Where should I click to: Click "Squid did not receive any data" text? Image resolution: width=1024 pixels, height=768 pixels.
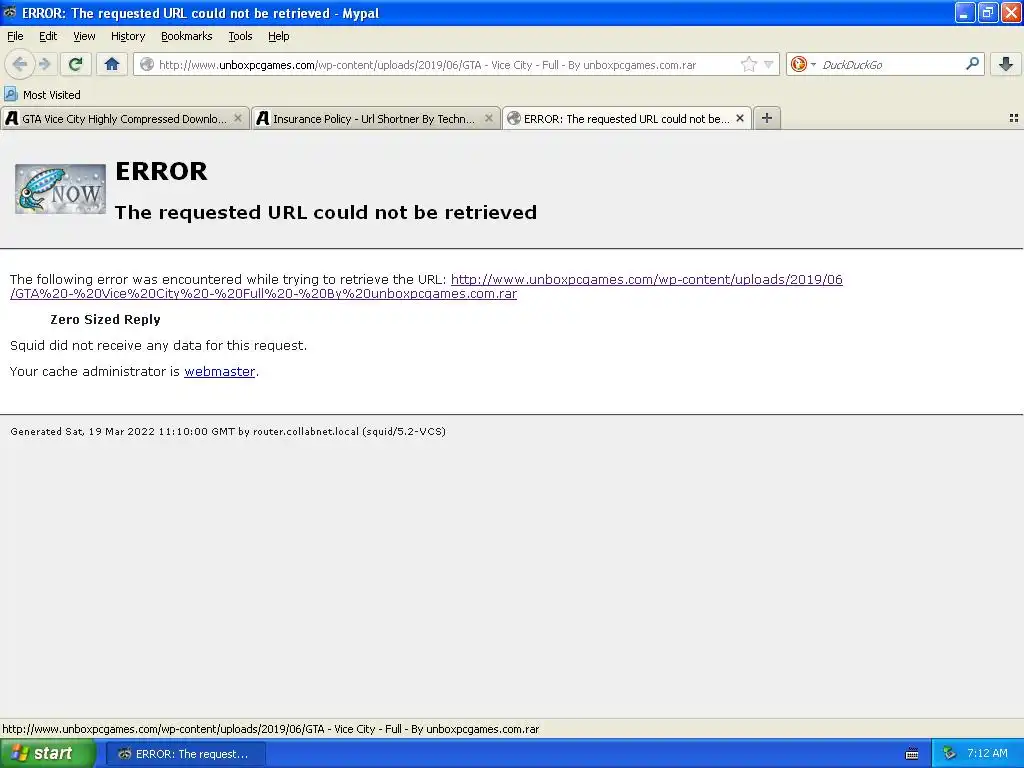tap(158, 345)
